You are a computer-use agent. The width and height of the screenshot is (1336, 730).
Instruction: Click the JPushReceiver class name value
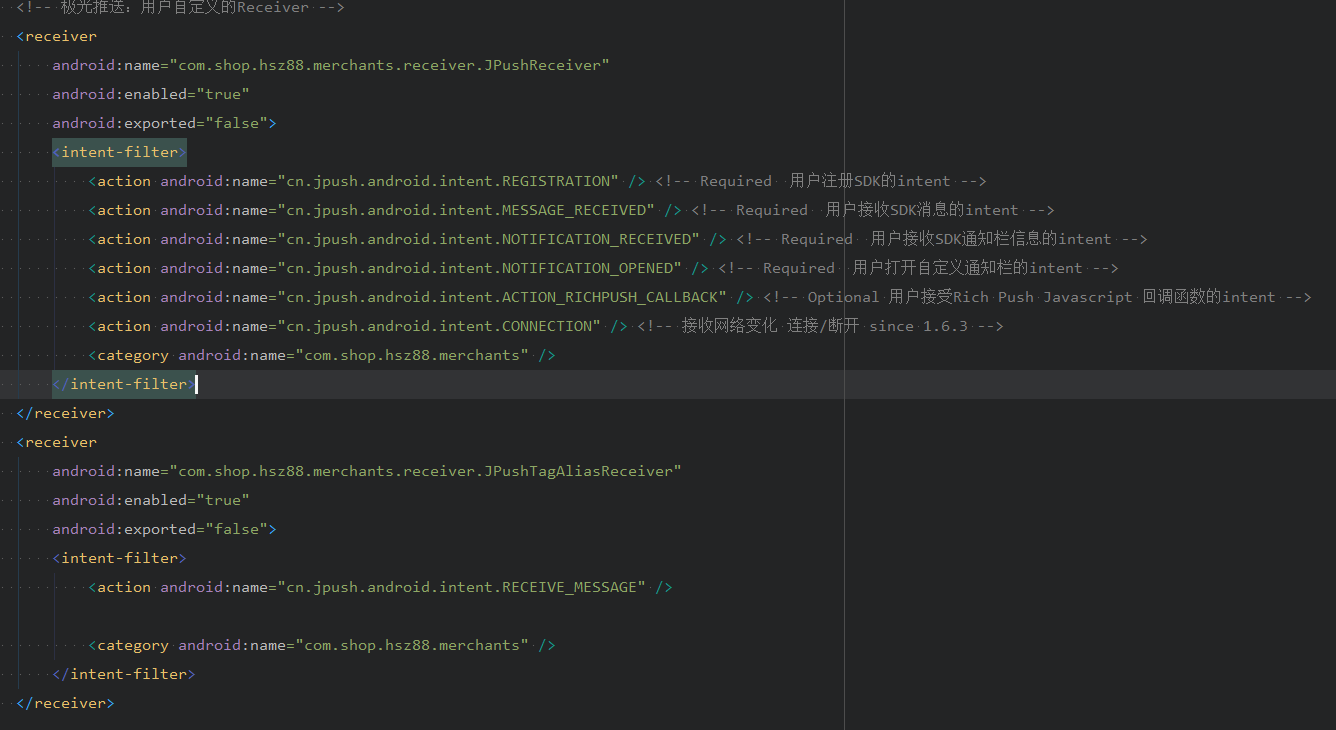[x=390, y=65]
